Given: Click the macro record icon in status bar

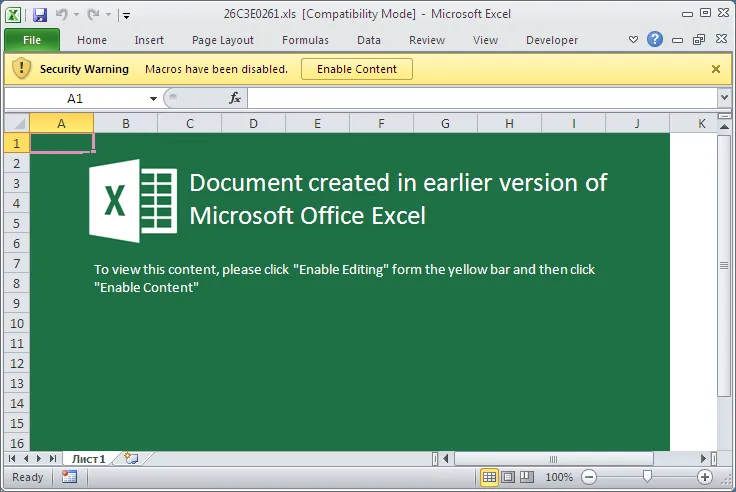Looking at the screenshot, I should pos(69,477).
